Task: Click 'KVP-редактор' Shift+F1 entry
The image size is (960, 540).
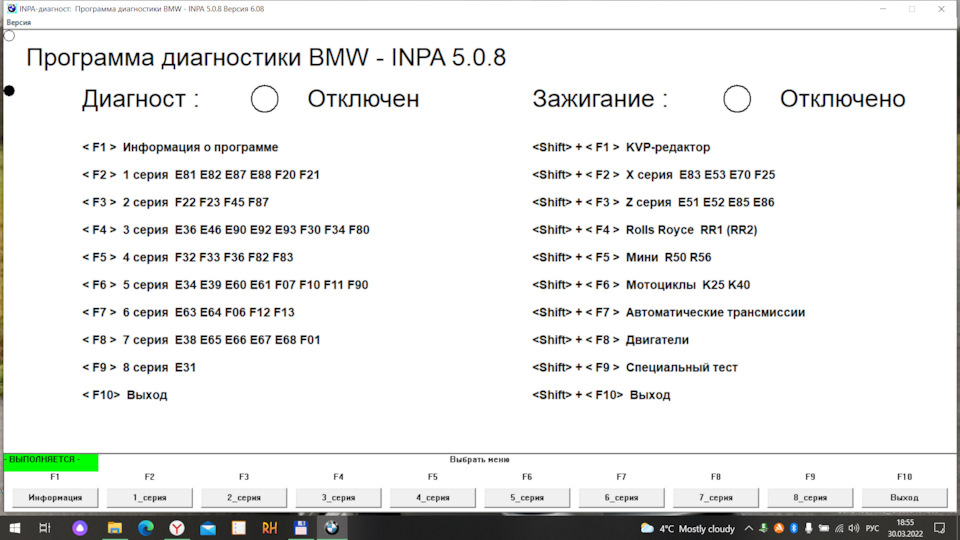Action: [621, 148]
